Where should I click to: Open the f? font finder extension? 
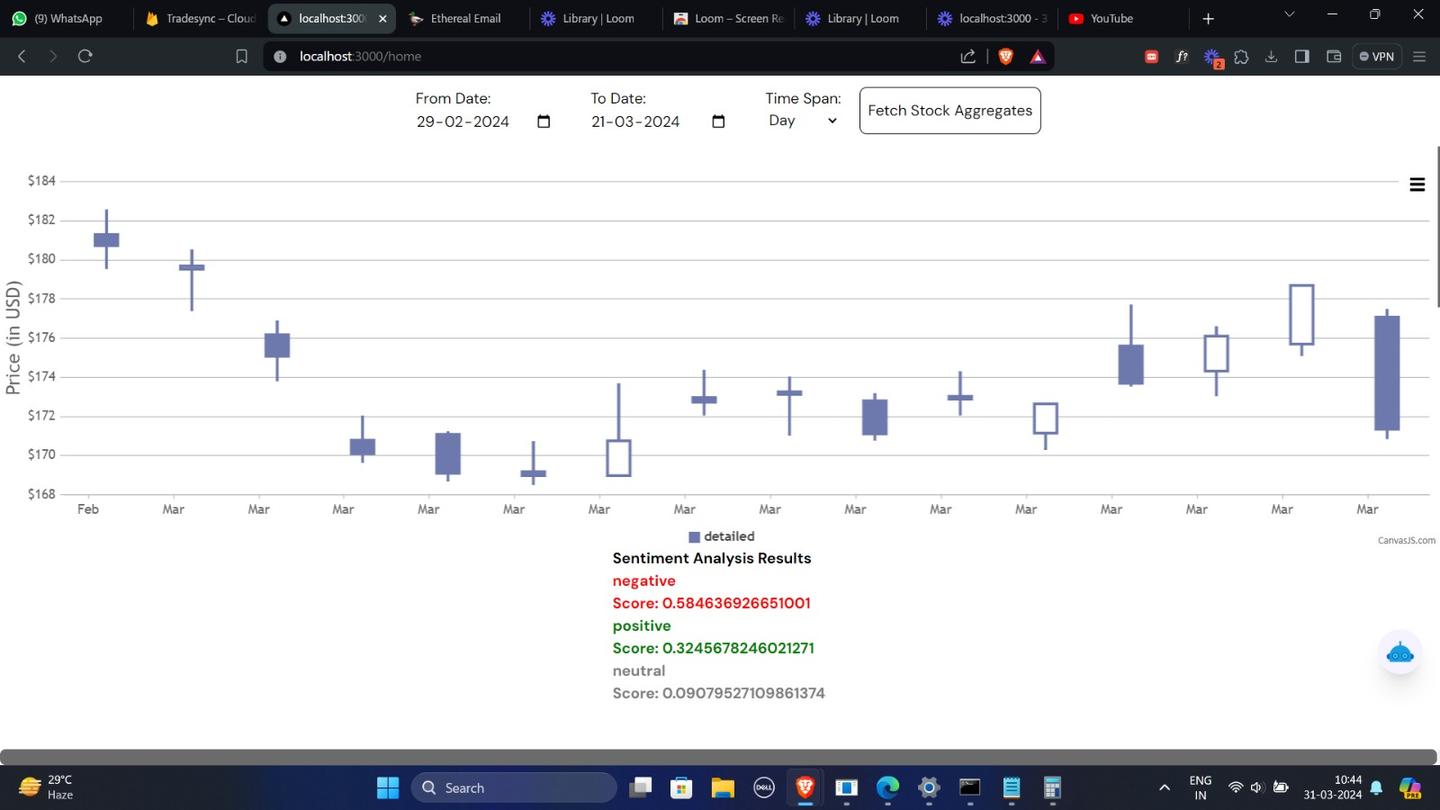click(1181, 57)
